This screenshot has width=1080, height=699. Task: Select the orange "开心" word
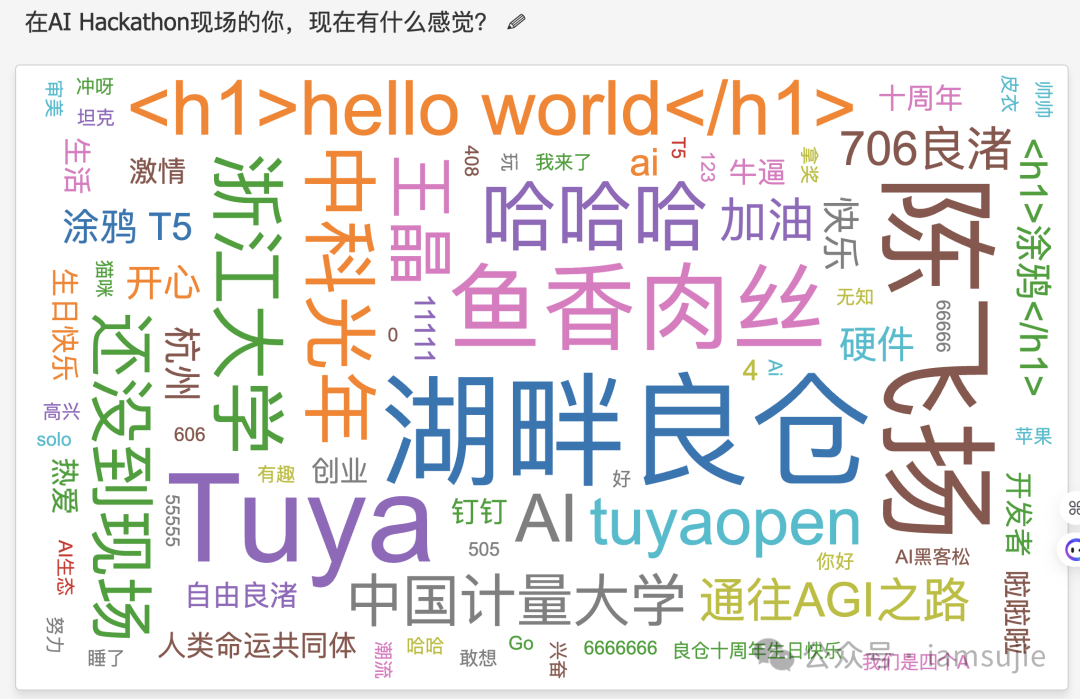(x=163, y=284)
